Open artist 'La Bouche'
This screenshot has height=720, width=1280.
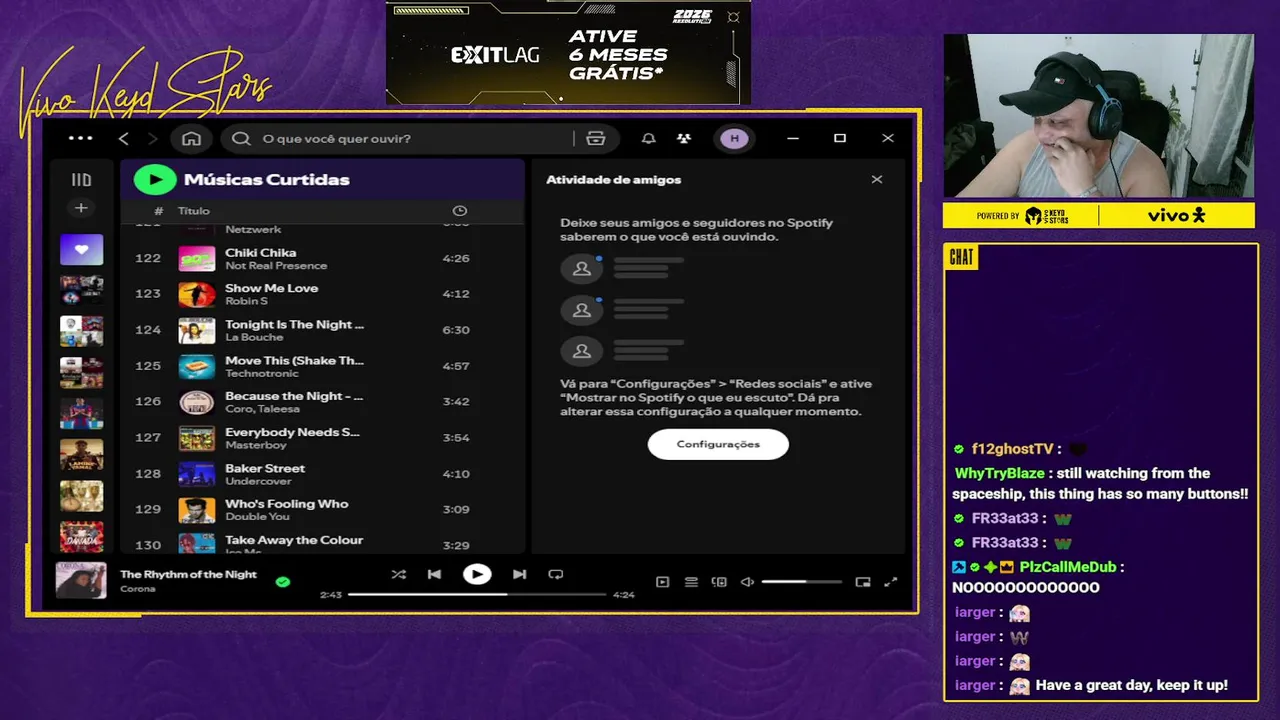point(254,337)
